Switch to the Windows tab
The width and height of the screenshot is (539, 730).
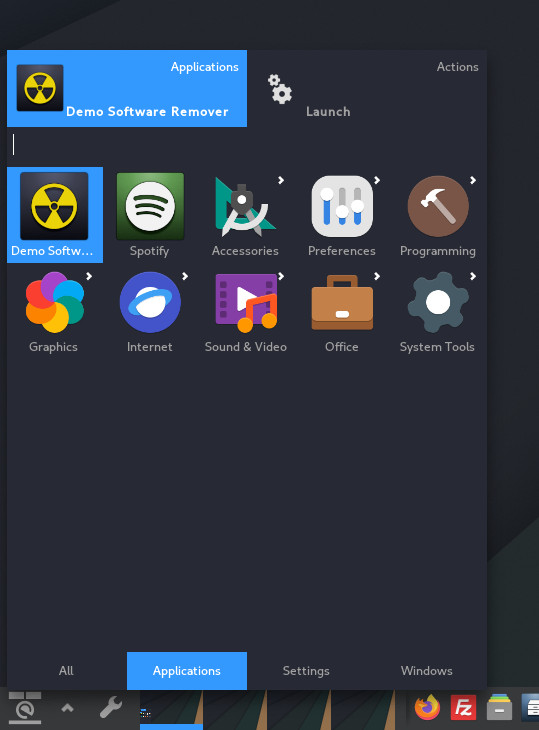click(426, 671)
